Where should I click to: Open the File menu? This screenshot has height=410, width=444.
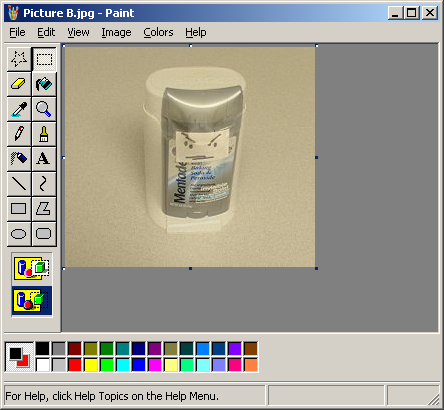point(17,32)
